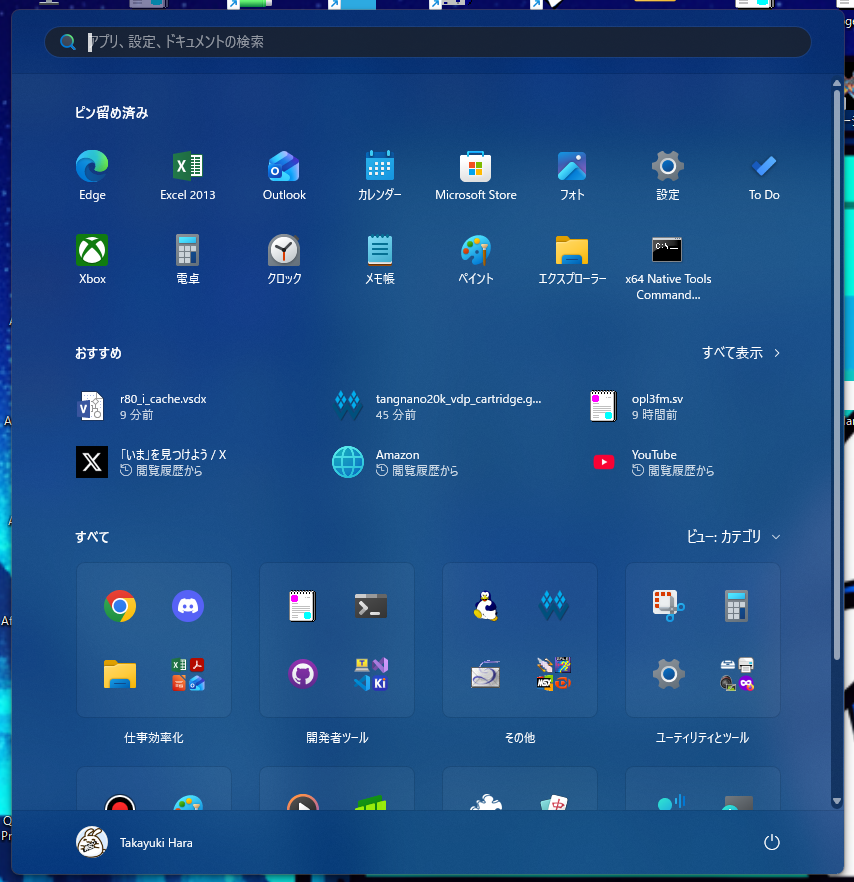The height and width of the screenshot is (882, 854).
Task: Expand the 仕事効率化 folder's small app group
Action: point(188,674)
